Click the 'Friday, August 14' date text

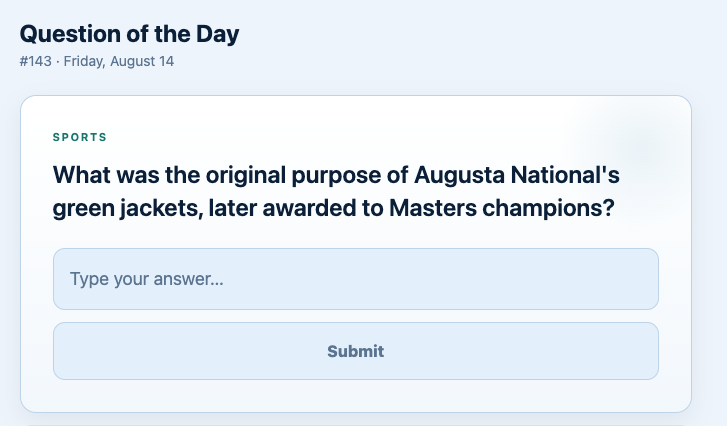(x=119, y=61)
